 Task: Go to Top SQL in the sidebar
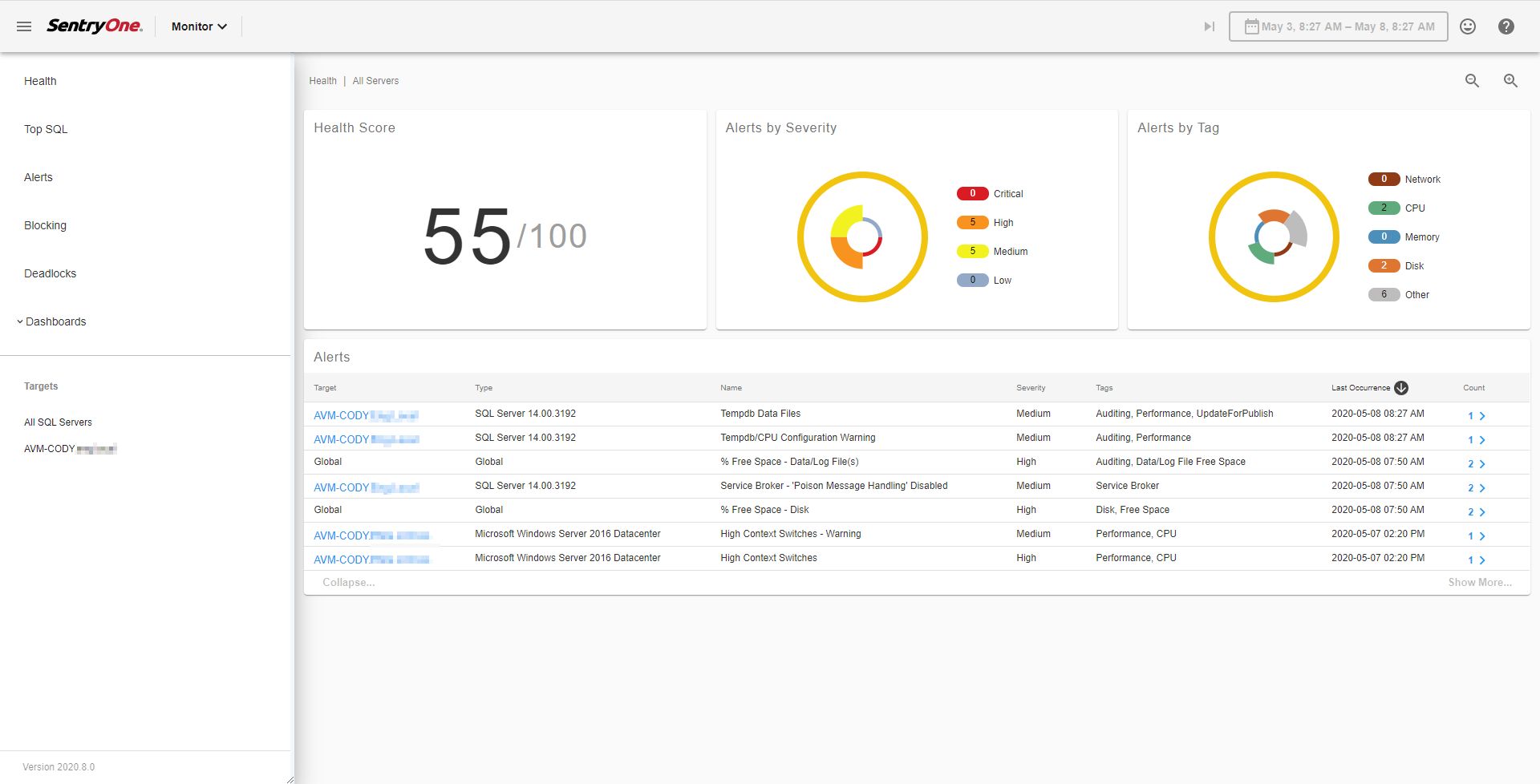(x=46, y=129)
